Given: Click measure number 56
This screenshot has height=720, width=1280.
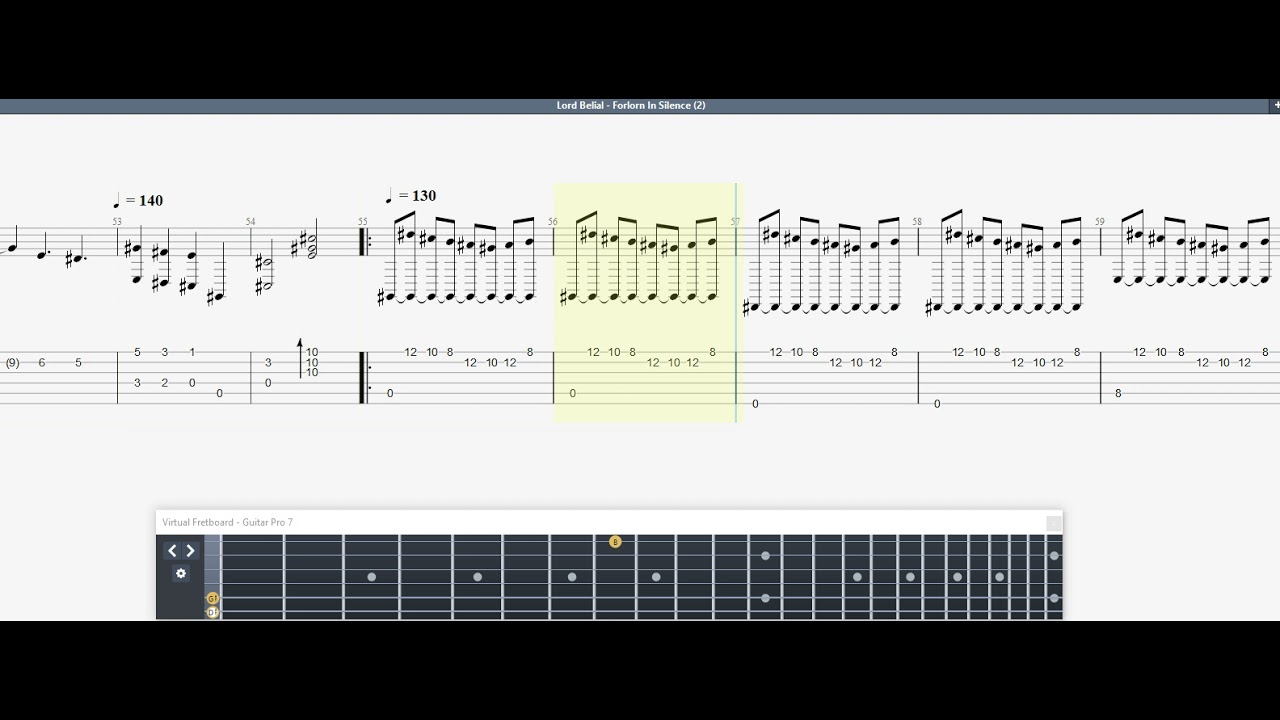Looking at the screenshot, I should click(553, 222).
